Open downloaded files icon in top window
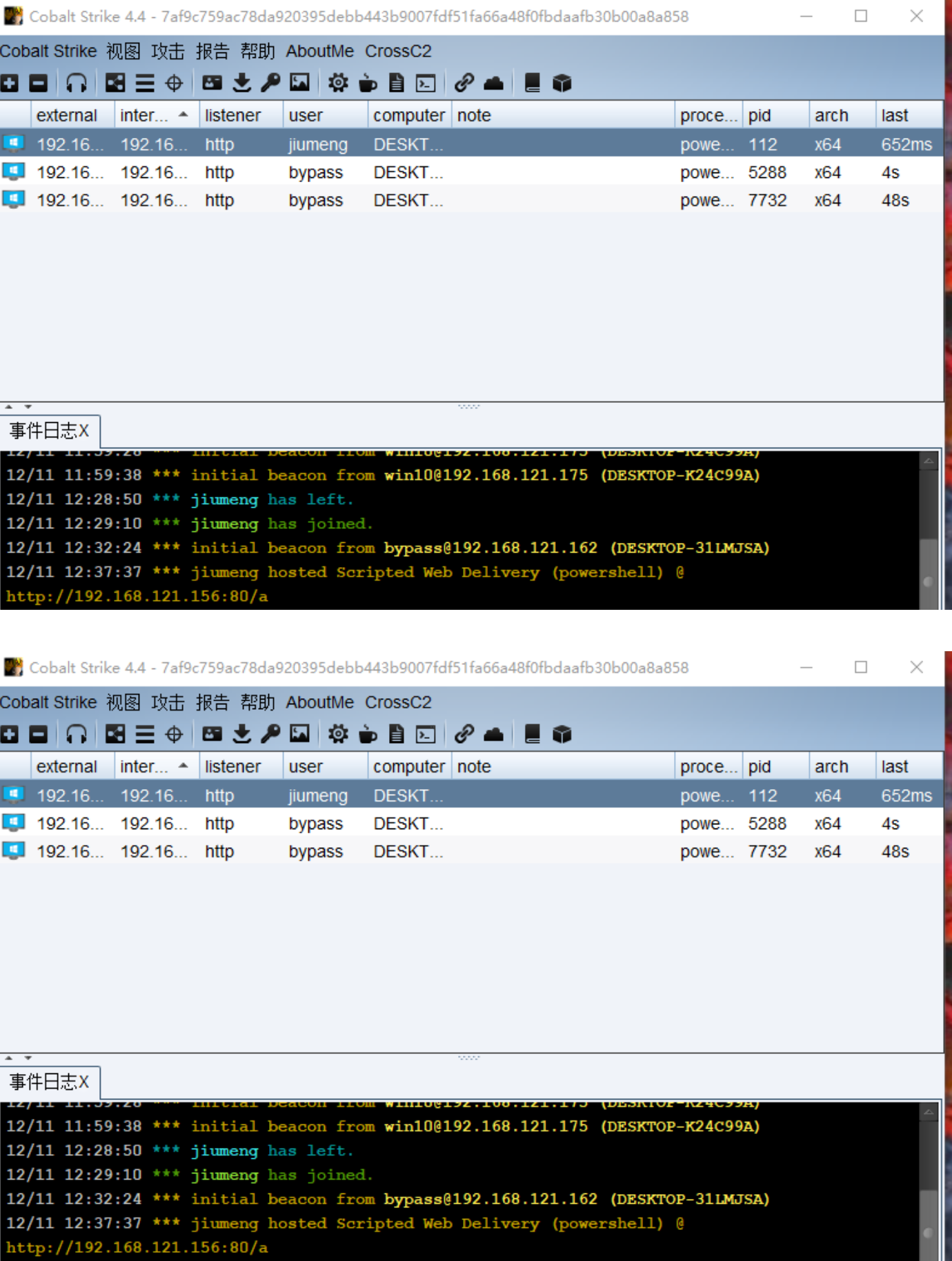 [241, 83]
